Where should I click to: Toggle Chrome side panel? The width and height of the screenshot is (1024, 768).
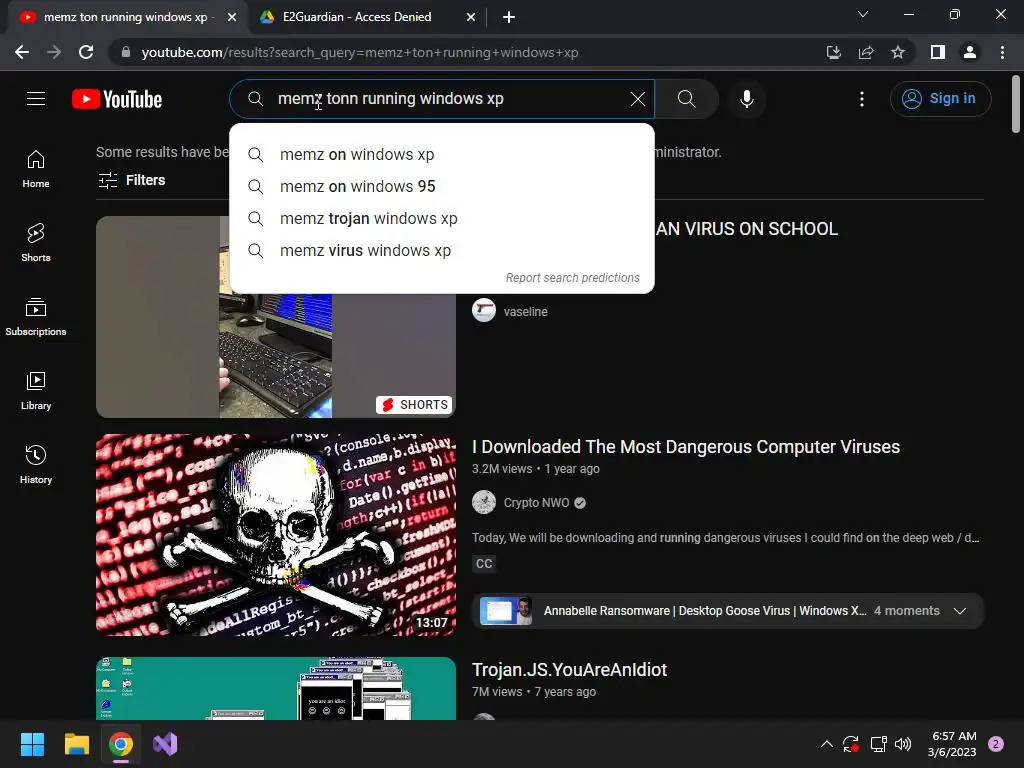pos(938,52)
